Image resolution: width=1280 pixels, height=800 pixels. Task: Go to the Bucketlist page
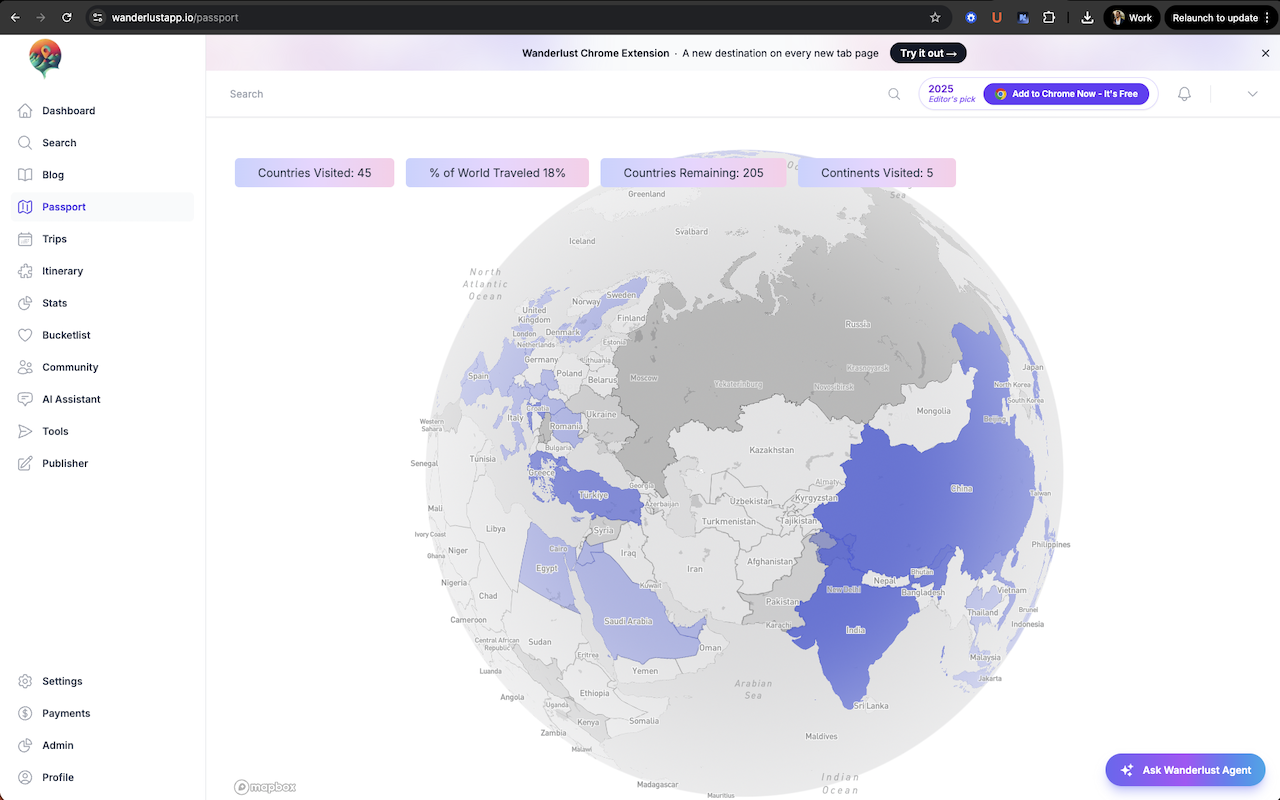pos(103,335)
